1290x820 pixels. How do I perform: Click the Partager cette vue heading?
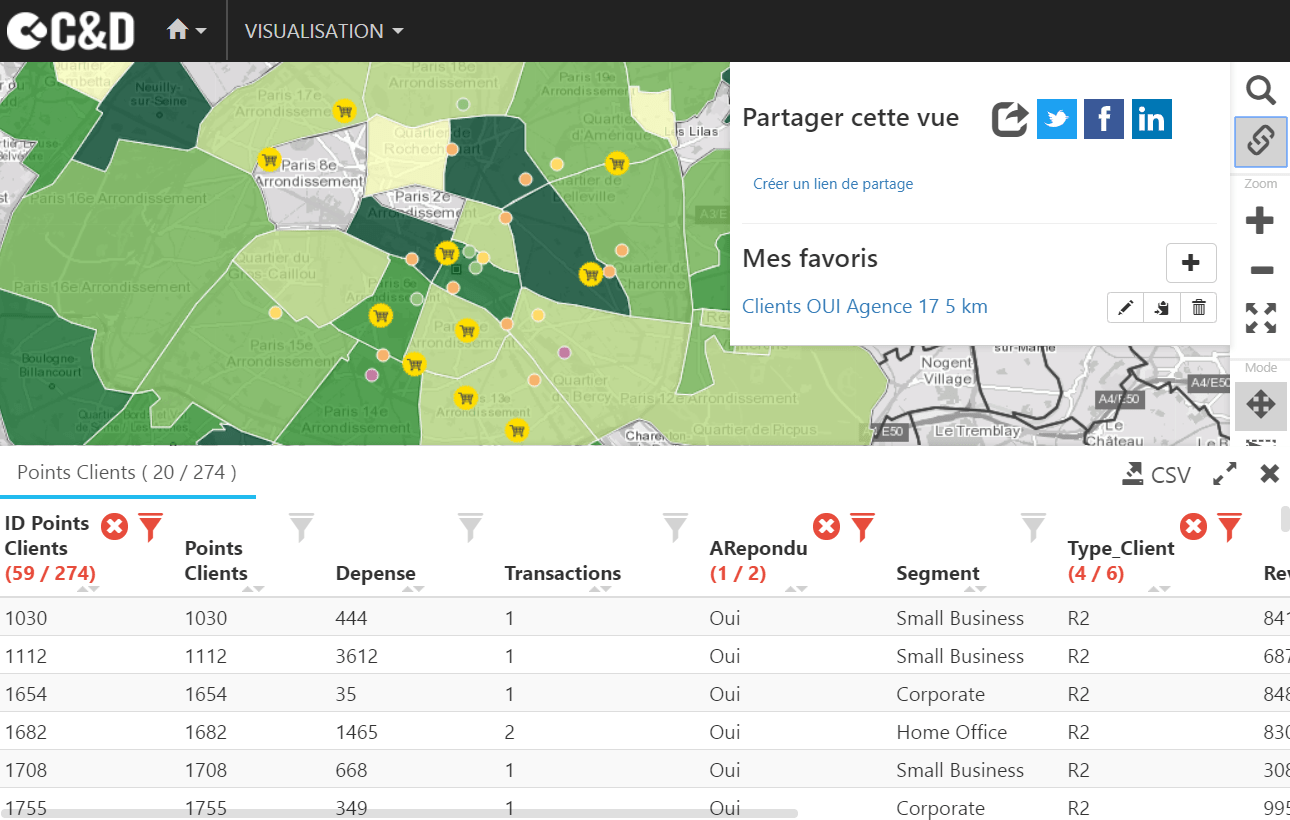tap(850, 118)
